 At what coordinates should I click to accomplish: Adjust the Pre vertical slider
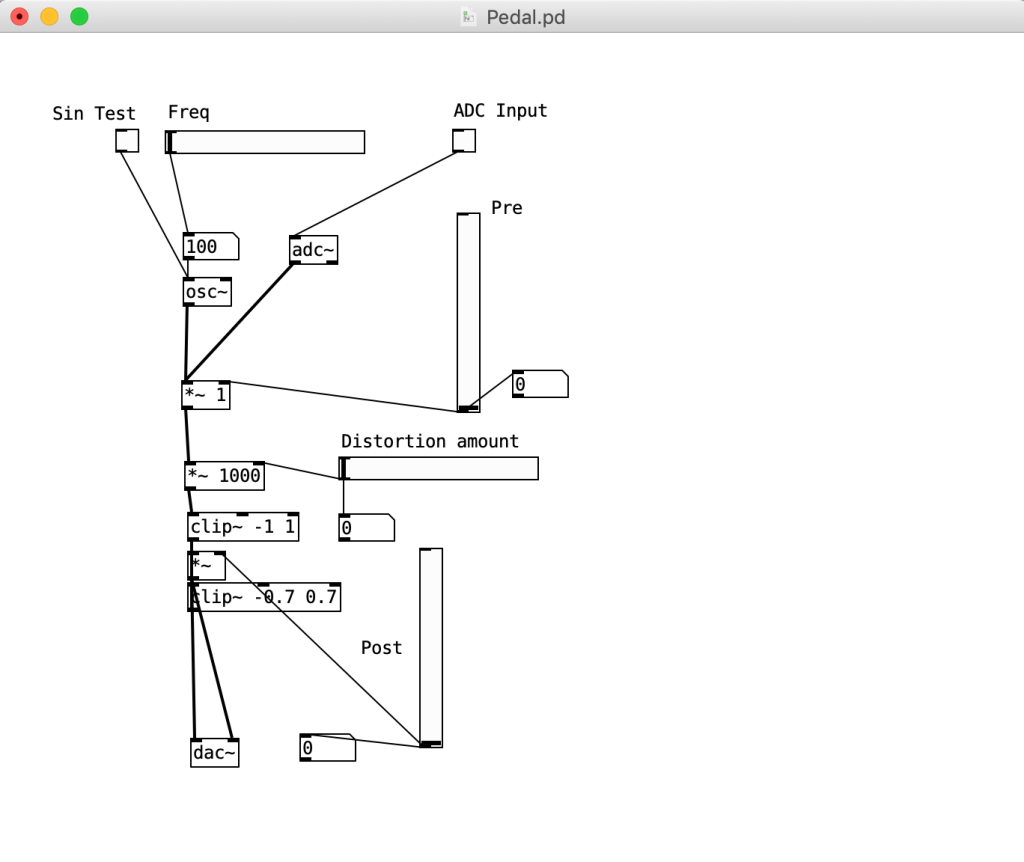468,312
